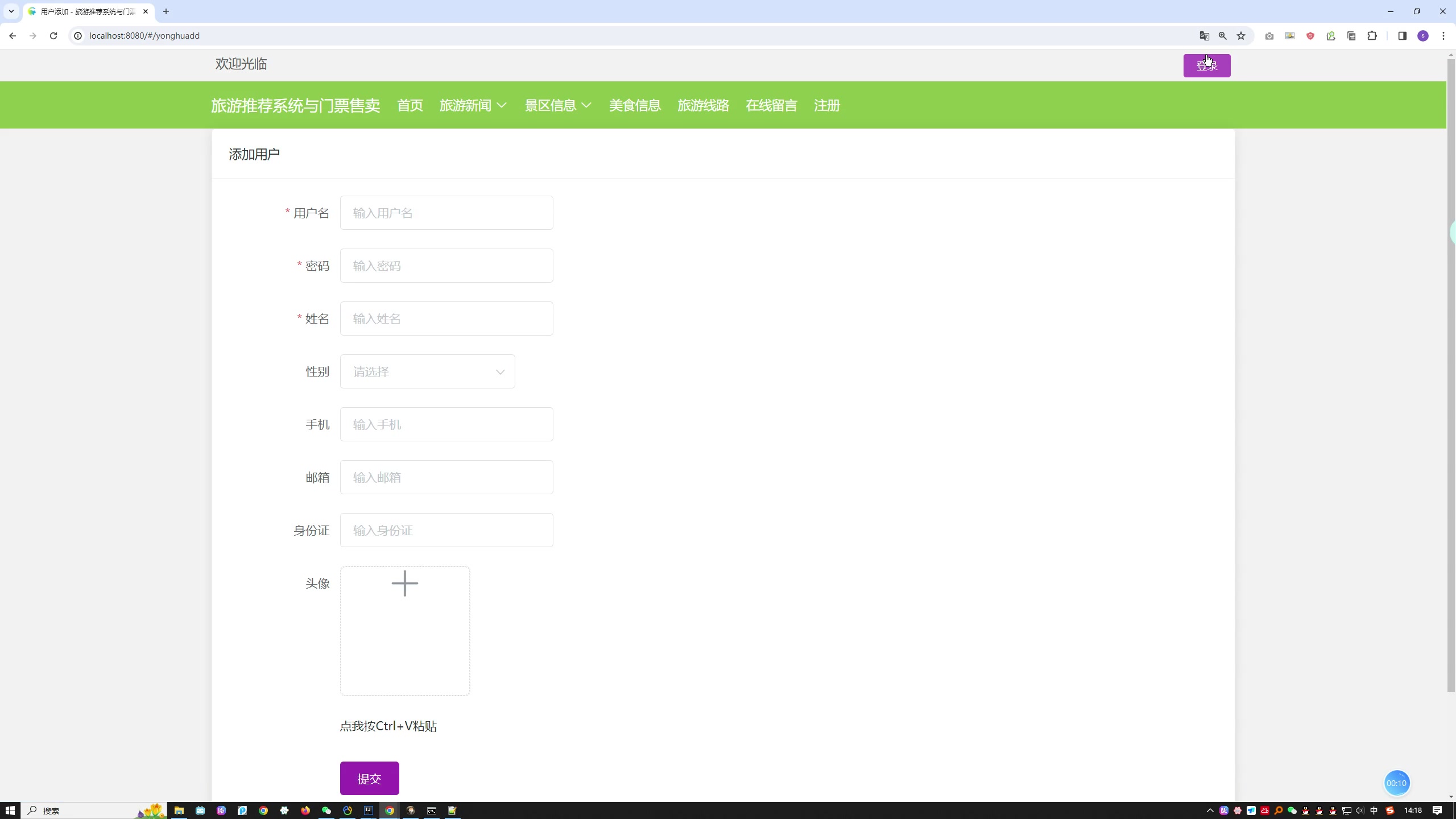This screenshot has height=819, width=1456.
Task: Bookmark this page with the star icon
Action: (1241, 36)
